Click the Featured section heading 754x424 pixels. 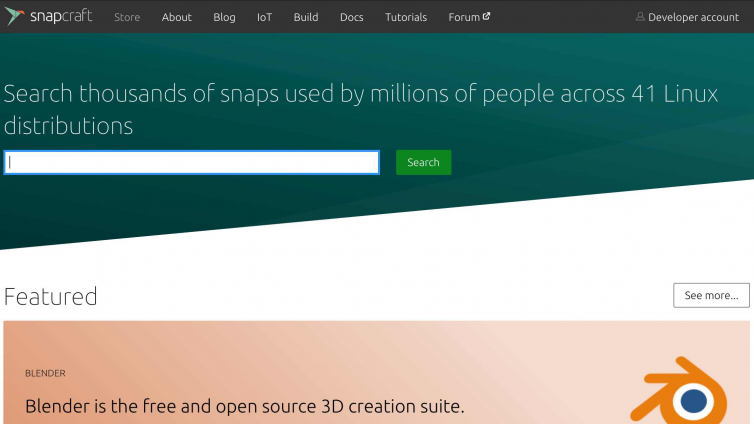pos(51,296)
